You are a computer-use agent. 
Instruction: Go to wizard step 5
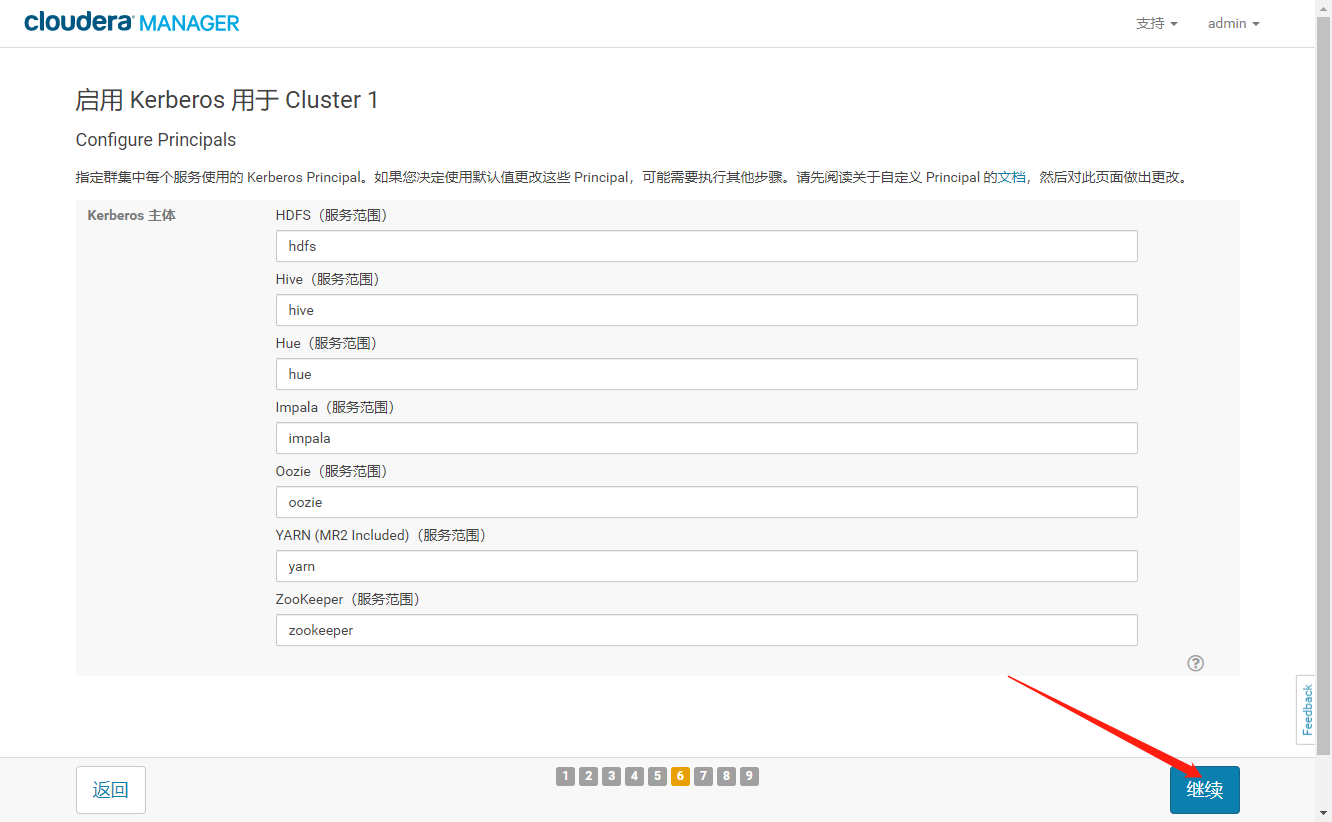[x=657, y=776]
